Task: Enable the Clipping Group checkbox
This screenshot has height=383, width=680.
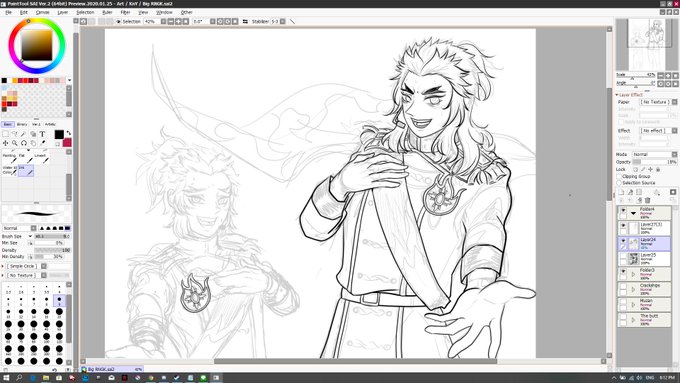Action: click(619, 177)
